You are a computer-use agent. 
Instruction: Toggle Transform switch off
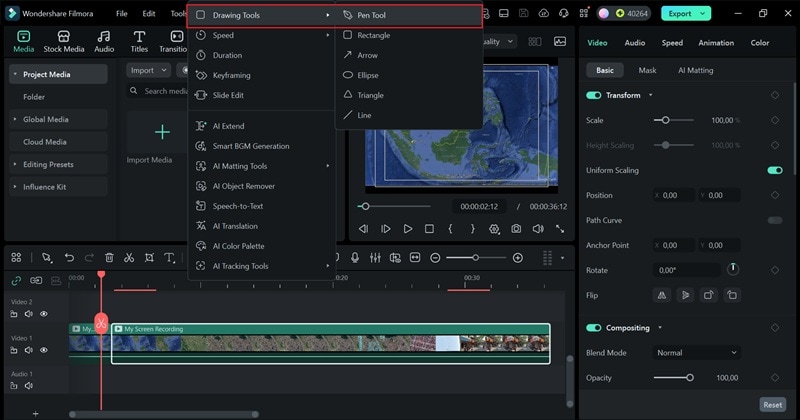[x=593, y=95]
